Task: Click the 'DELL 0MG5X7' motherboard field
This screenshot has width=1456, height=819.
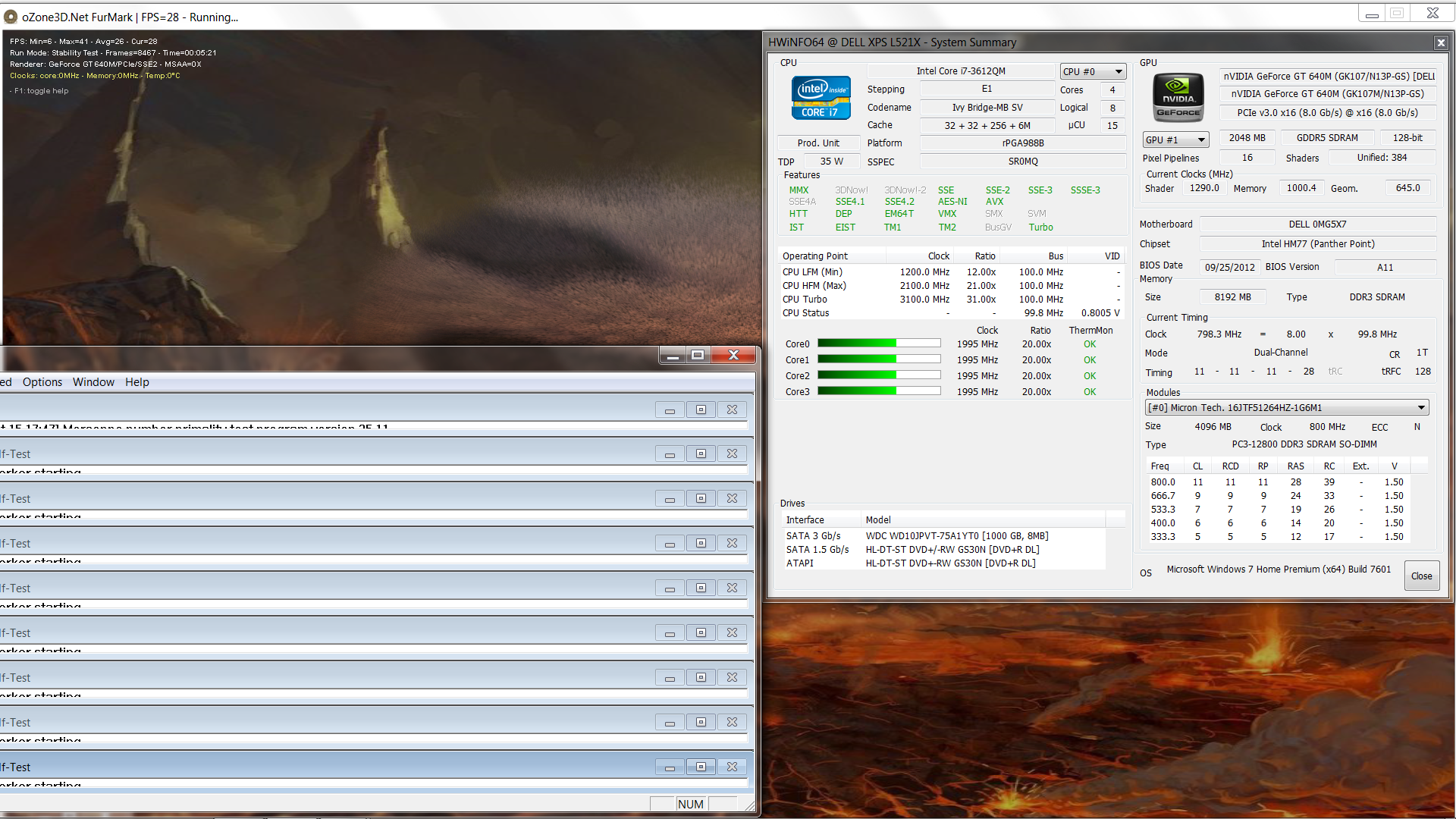Action: coord(1317,224)
